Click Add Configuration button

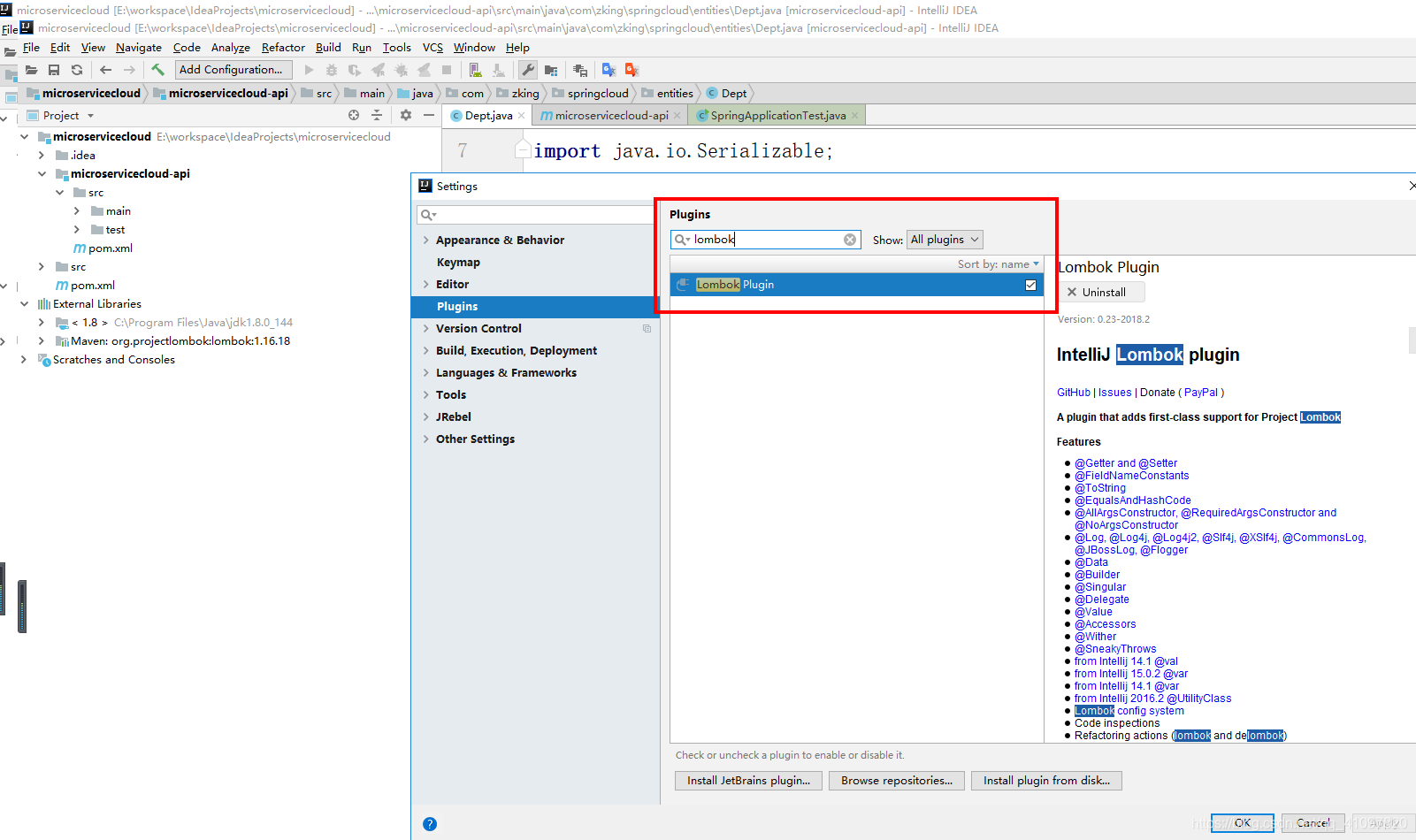(x=233, y=70)
